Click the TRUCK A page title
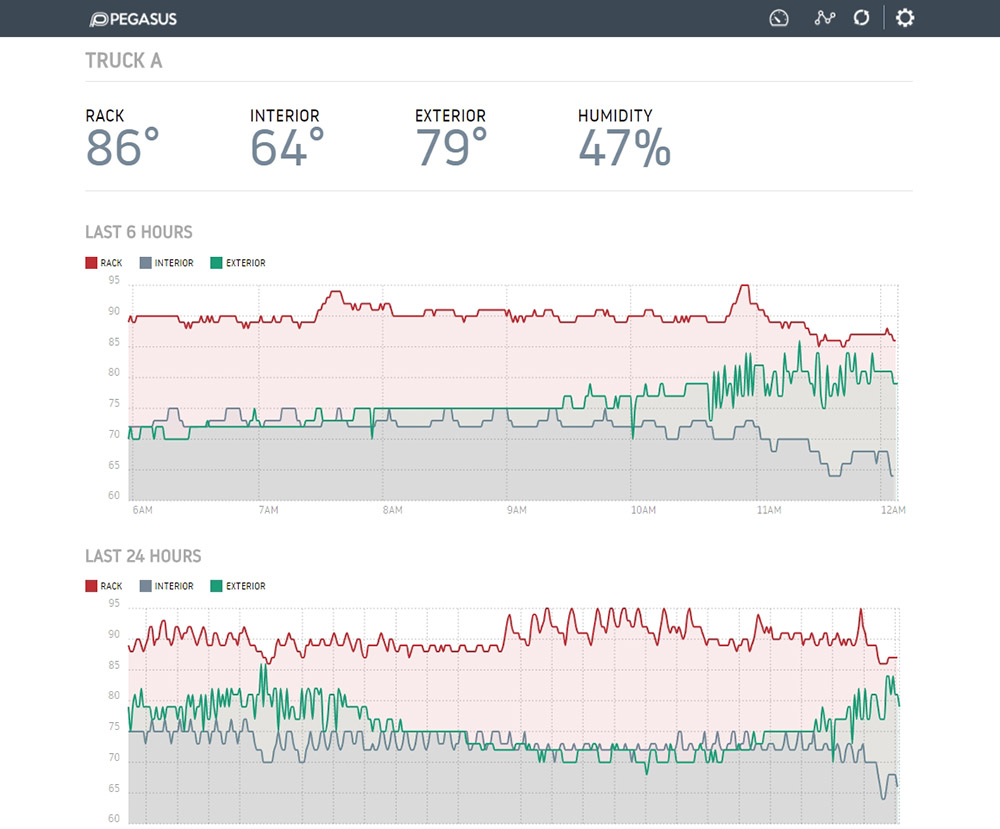Viewport: 1000px width, 829px height. (x=124, y=61)
